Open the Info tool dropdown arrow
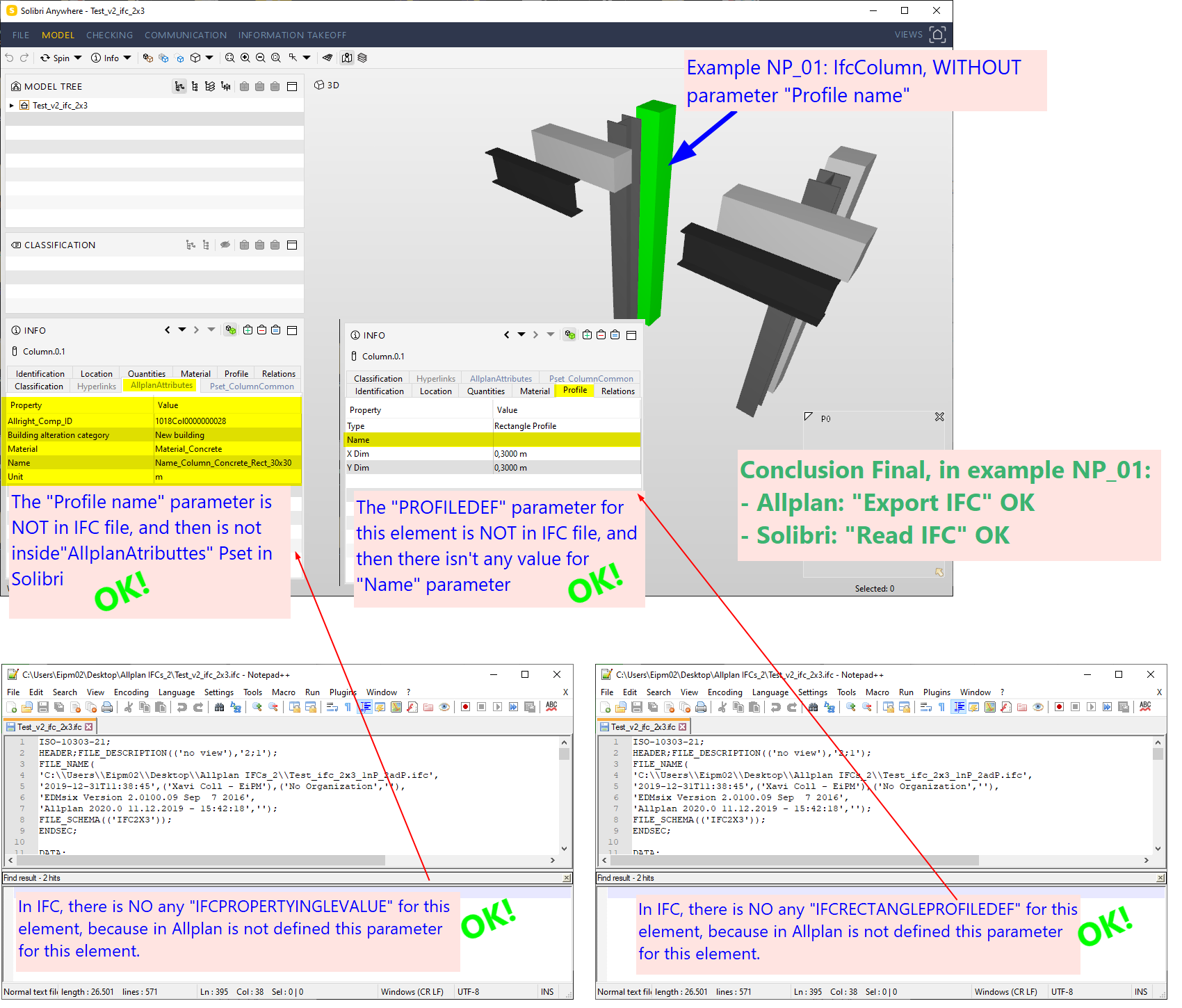Viewport: 1182px width, 1008px height. pos(127,58)
